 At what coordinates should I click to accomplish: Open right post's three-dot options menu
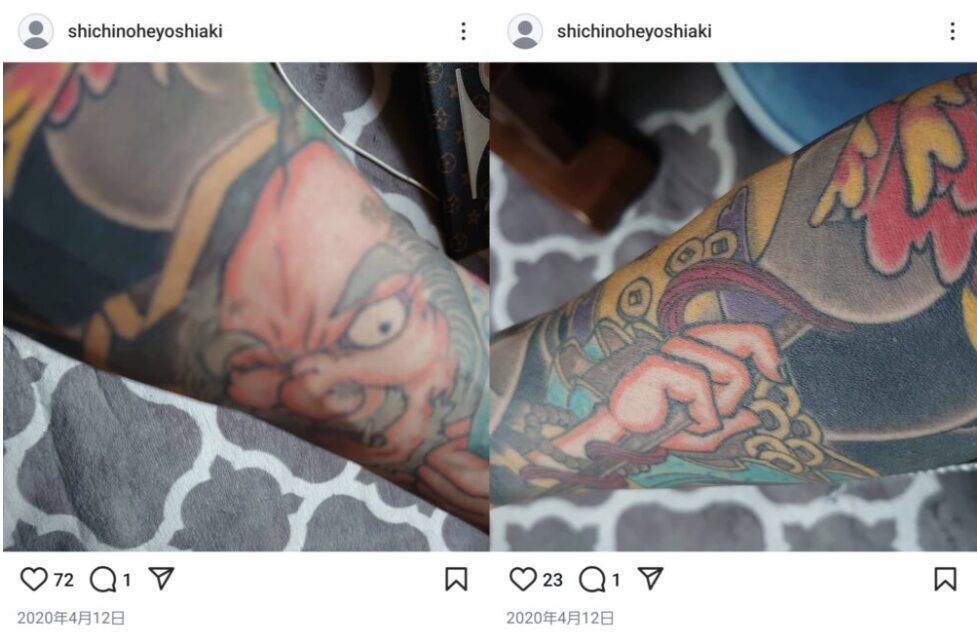[952, 31]
